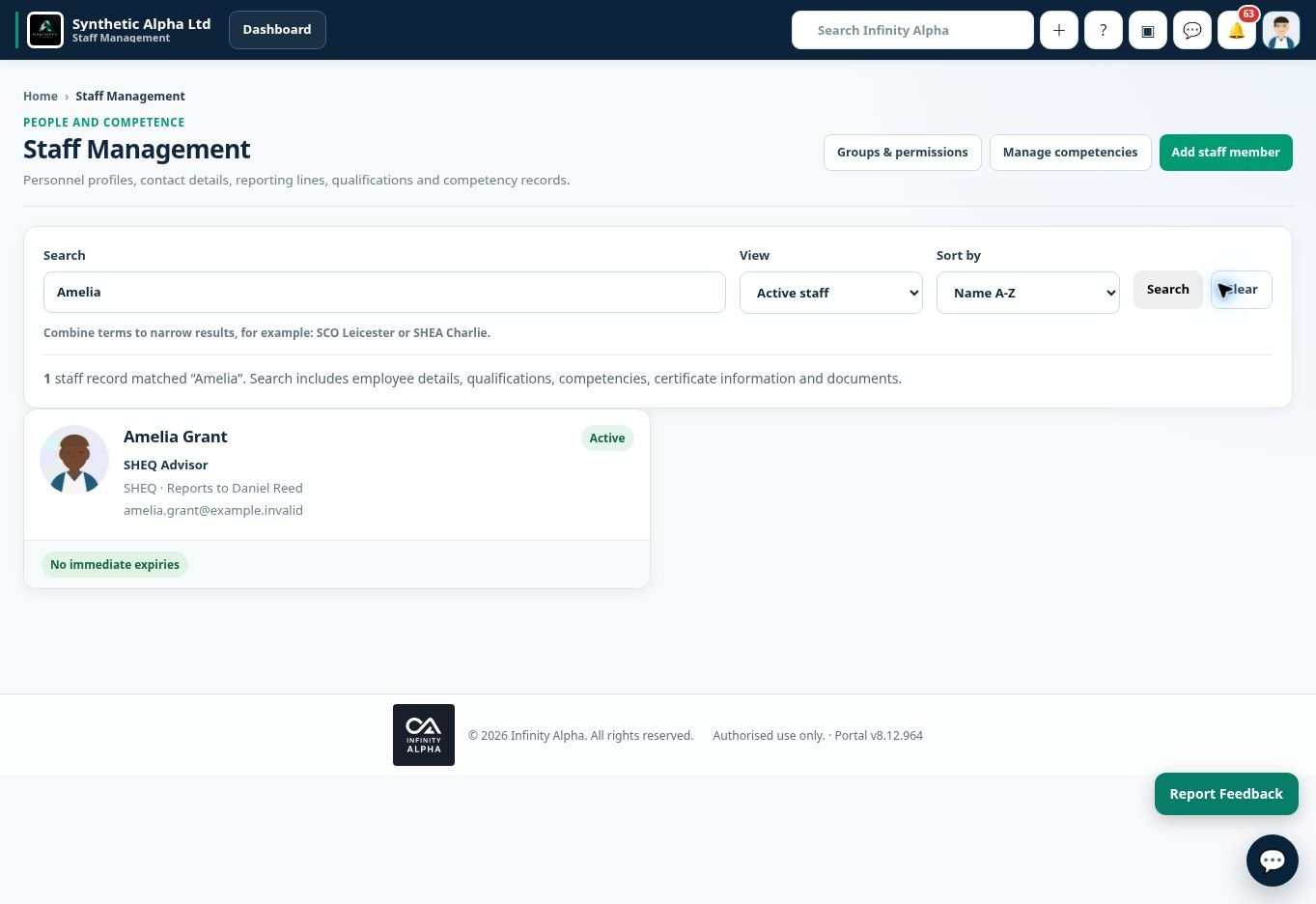The image size is (1316, 904).
Task: Open the user profile avatar in header
Action: point(1281,30)
